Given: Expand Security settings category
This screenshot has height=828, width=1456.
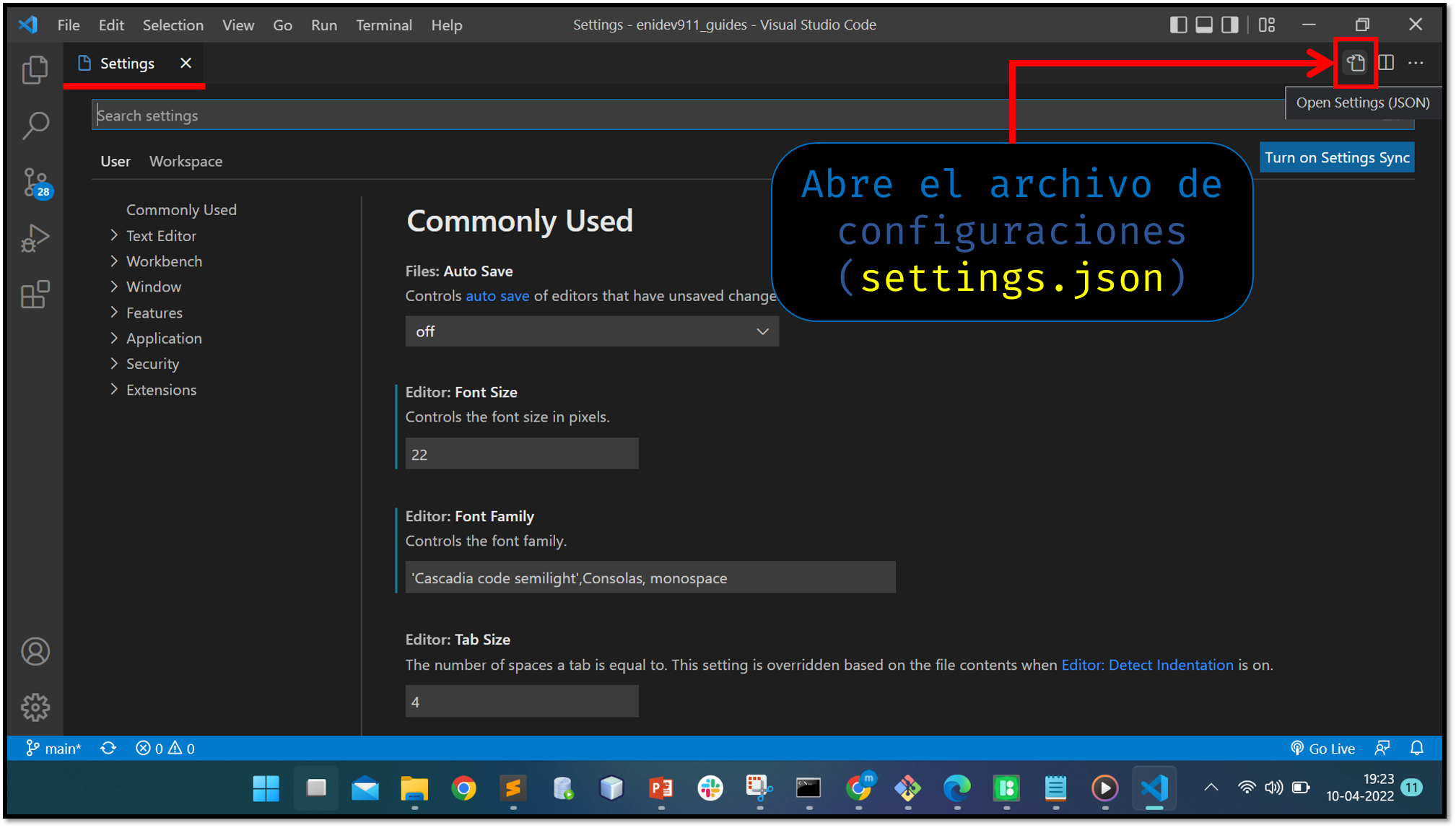Looking at the screenshot, I should coord(152,364).
